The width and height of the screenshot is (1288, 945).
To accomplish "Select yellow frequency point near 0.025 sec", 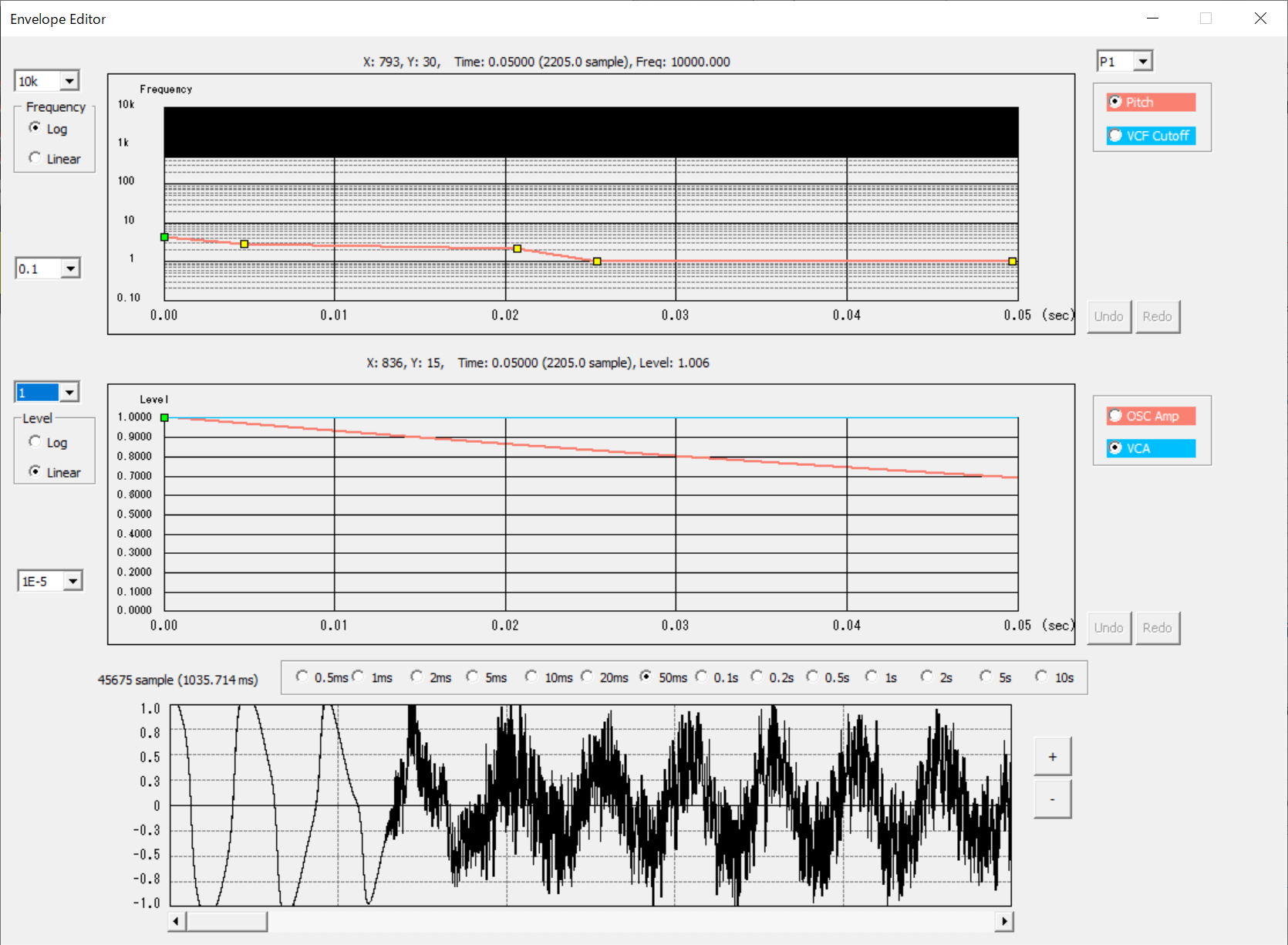I will 597,262.
